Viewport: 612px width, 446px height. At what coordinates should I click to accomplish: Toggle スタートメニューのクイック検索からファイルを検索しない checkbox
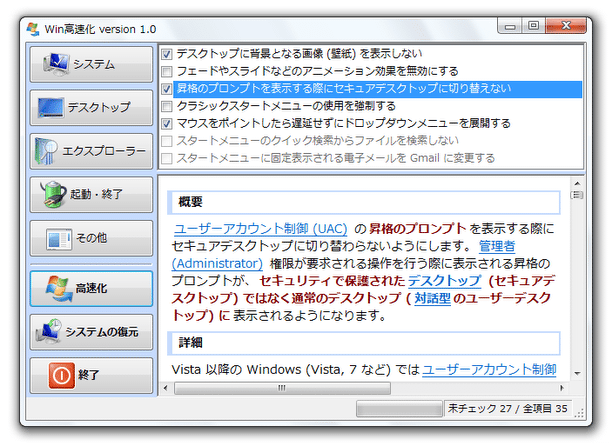167,141
